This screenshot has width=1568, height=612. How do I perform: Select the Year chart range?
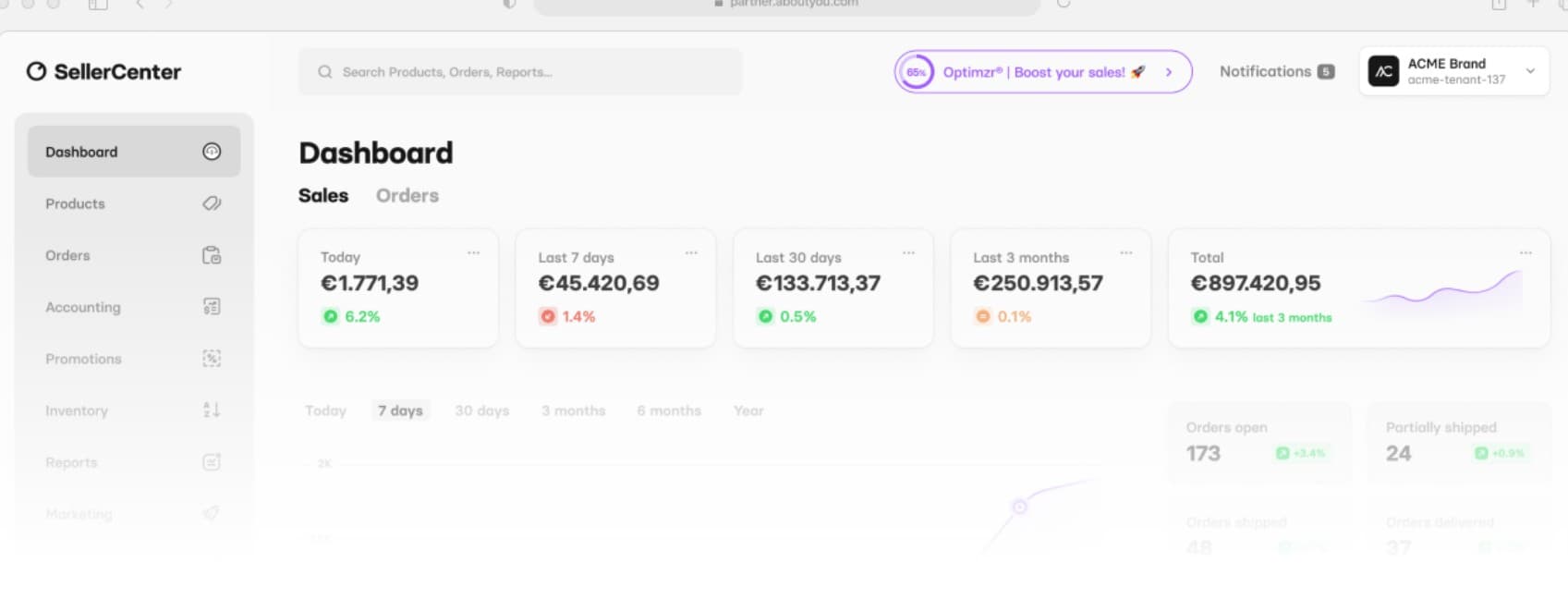click(x=748, y=410)
